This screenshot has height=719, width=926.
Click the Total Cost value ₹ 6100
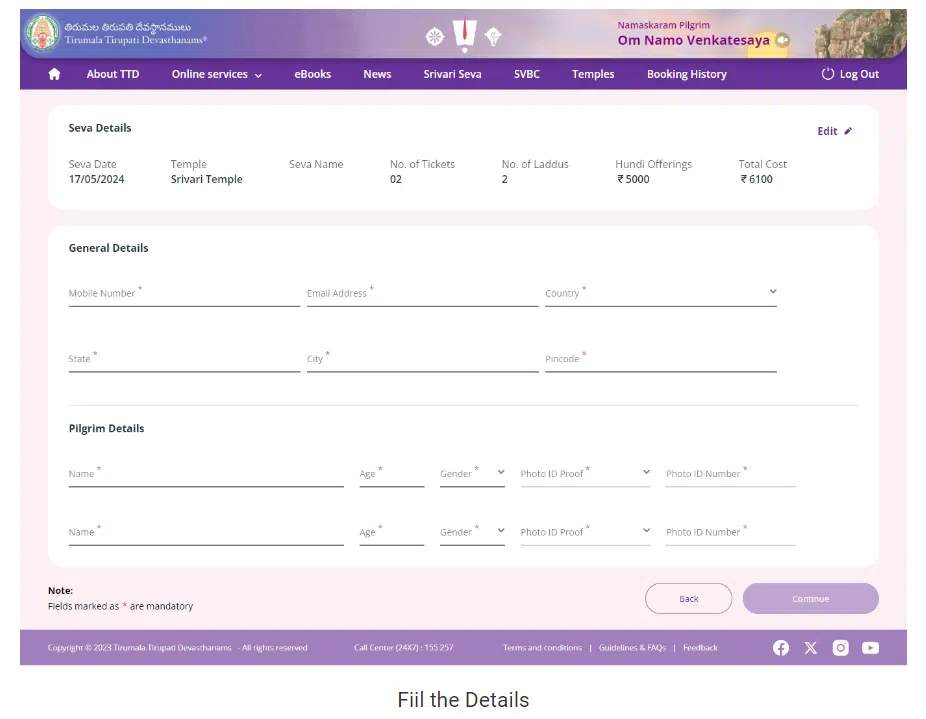(757, 179)
